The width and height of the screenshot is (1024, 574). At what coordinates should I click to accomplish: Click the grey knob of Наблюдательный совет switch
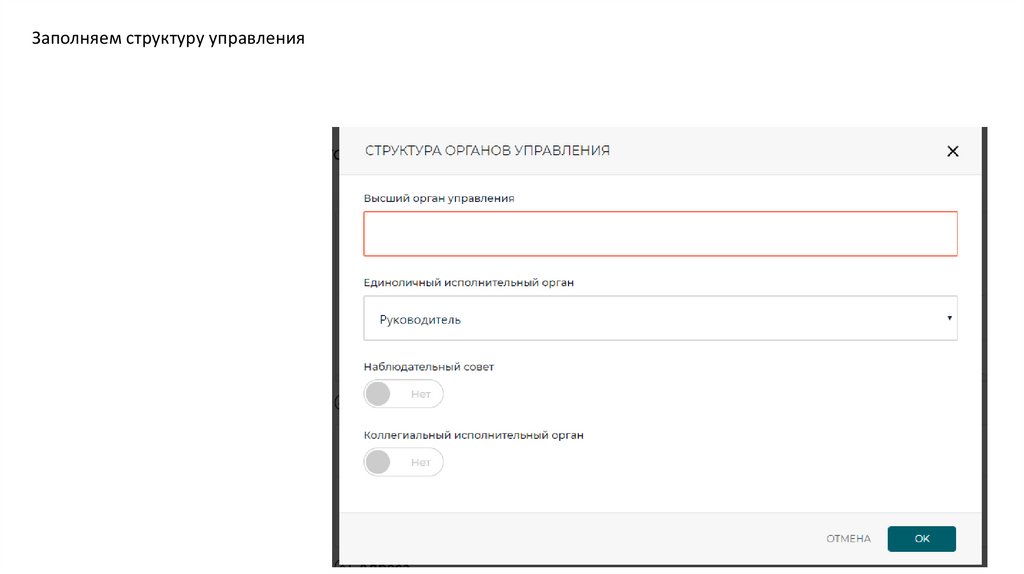click(378, 394)
